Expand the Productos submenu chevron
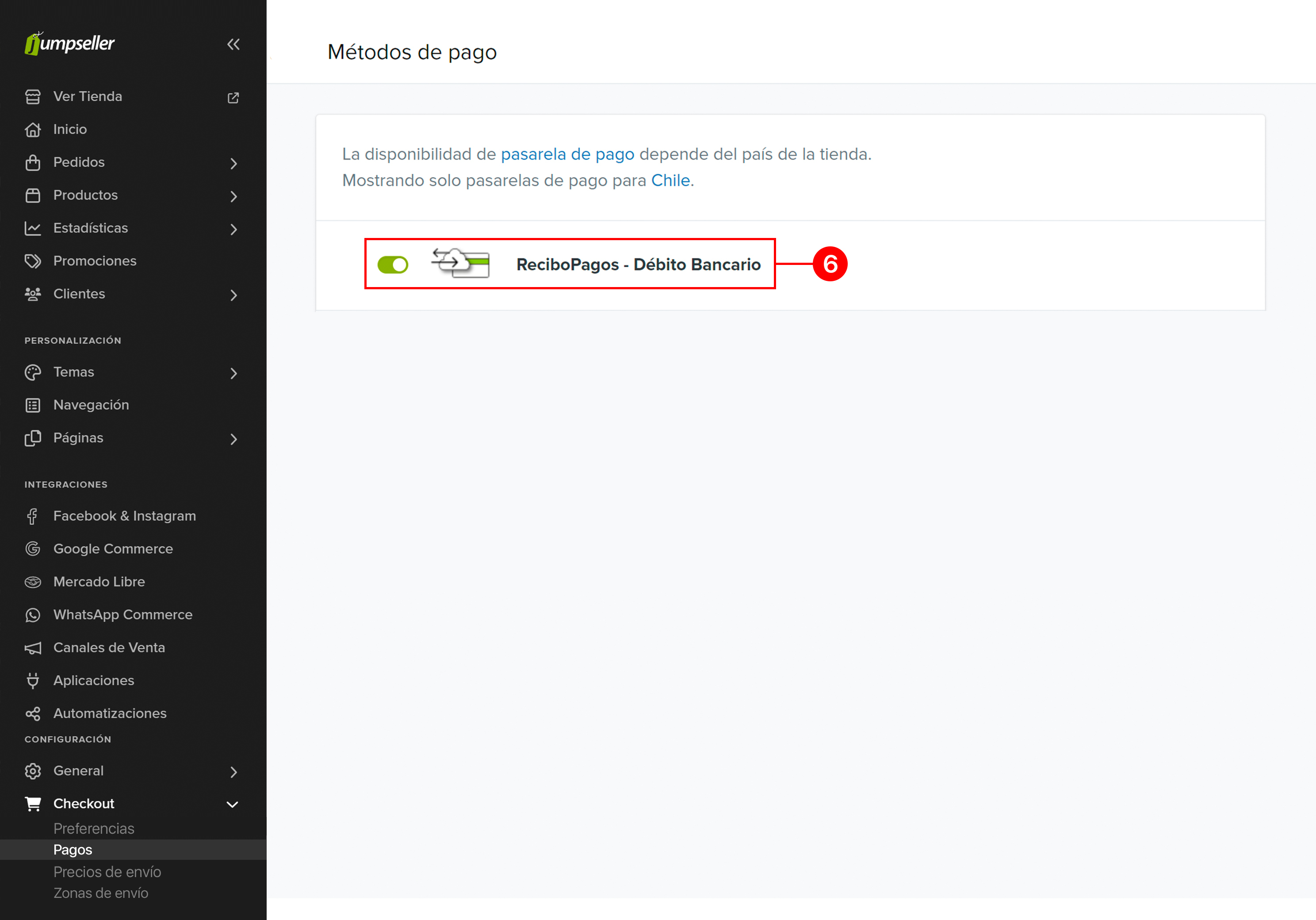Screen dimensions: 1316x920 (233, 197)
